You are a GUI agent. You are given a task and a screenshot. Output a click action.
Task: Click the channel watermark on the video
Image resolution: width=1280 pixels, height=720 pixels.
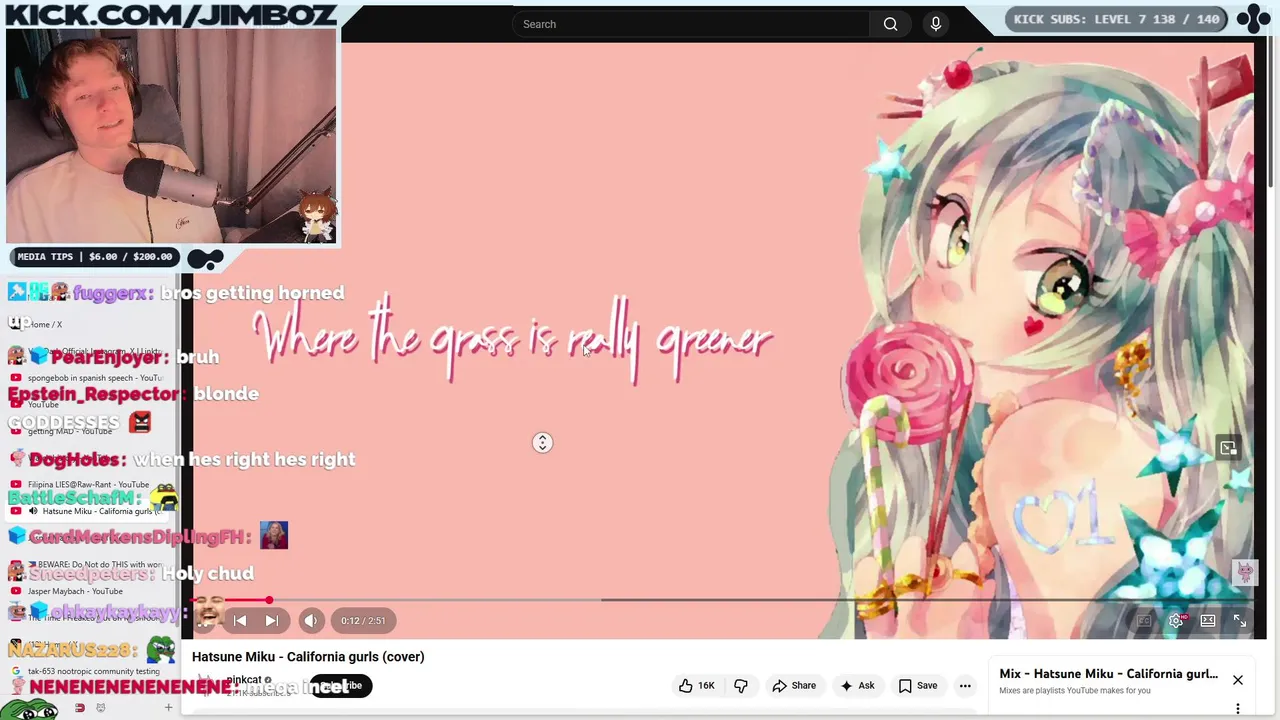(x=1245, y=572)
